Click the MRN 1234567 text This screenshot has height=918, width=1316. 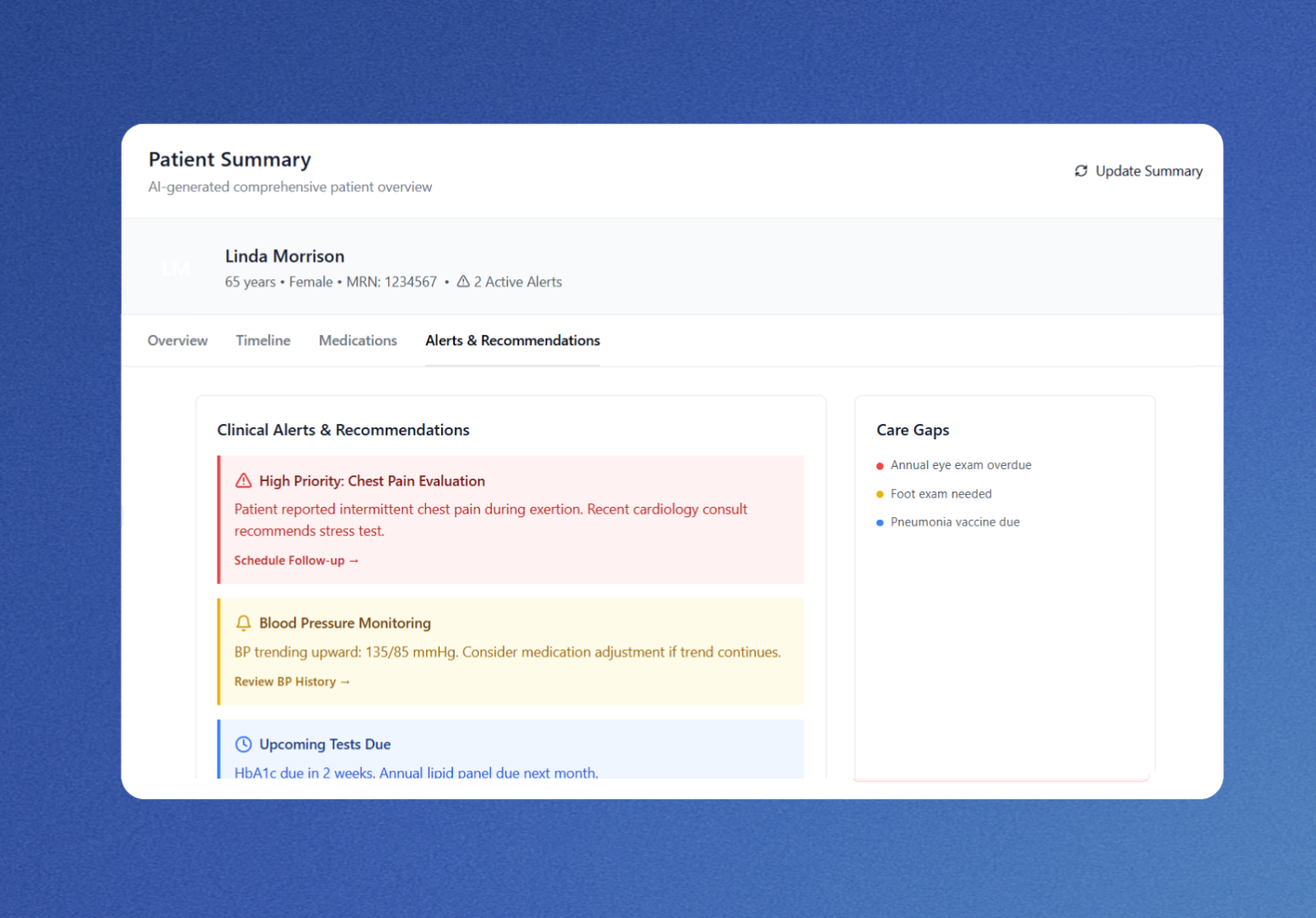(x=392, y=281)
